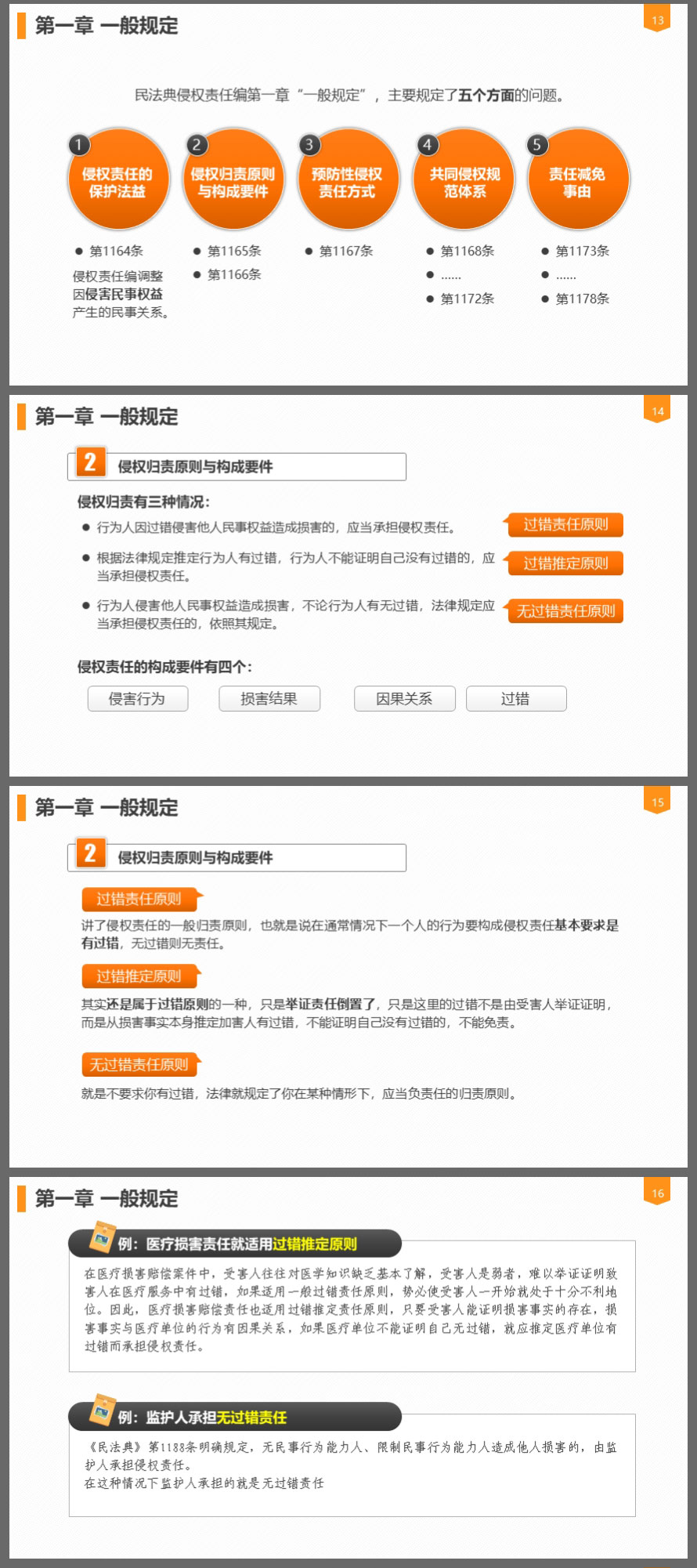Click the intro sentence mentioning 五个方面

tap(349, 96)
